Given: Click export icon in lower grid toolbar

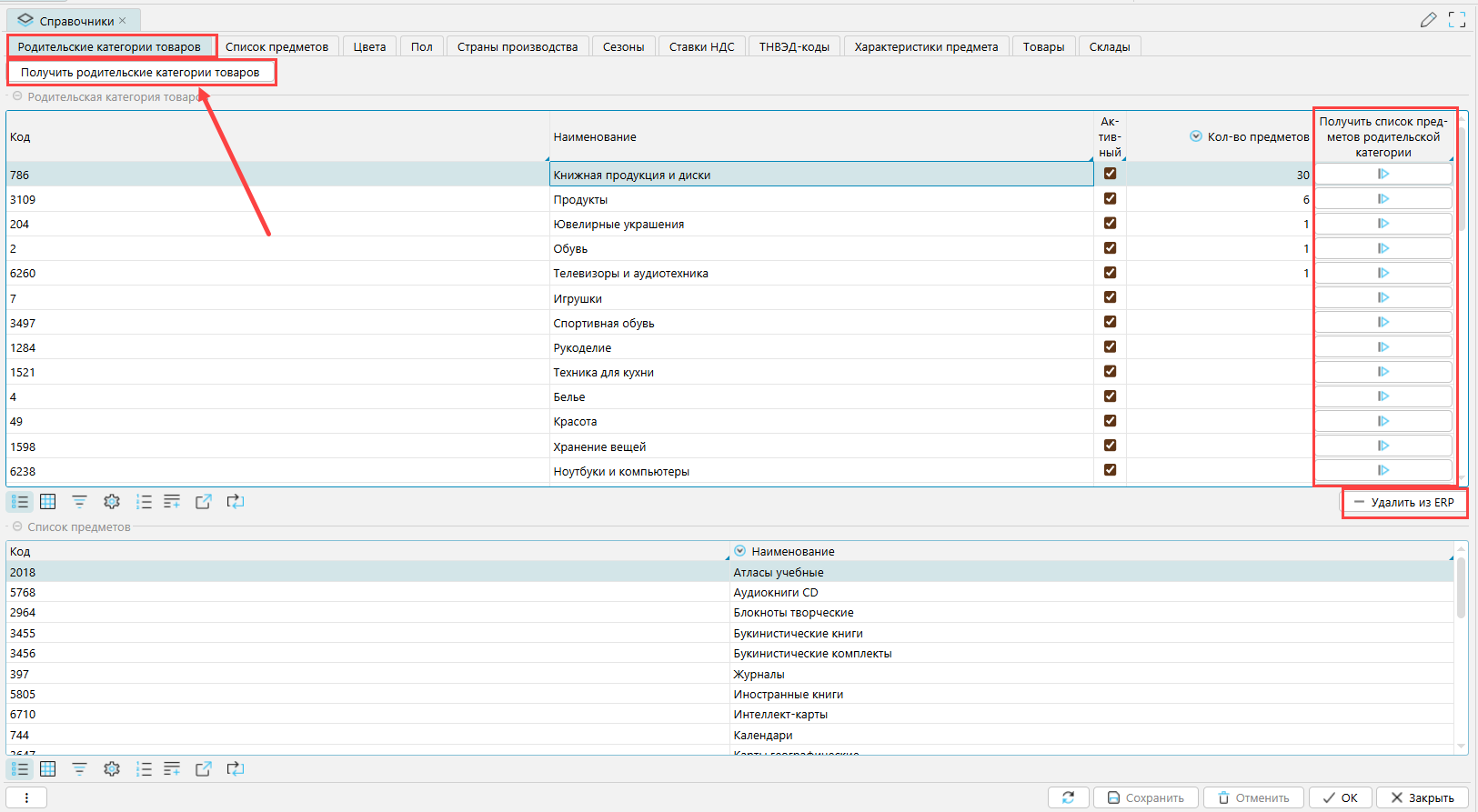Looking at the screenshot, I should 203,769.
